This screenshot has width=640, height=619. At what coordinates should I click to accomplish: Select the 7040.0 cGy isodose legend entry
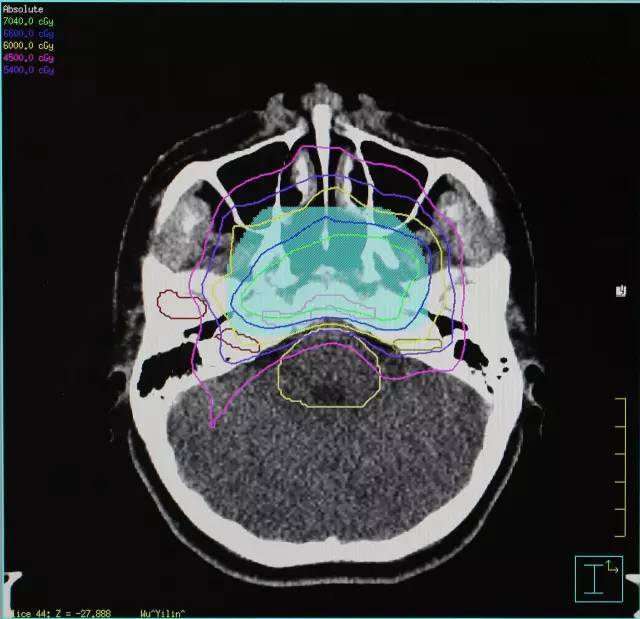28,21
